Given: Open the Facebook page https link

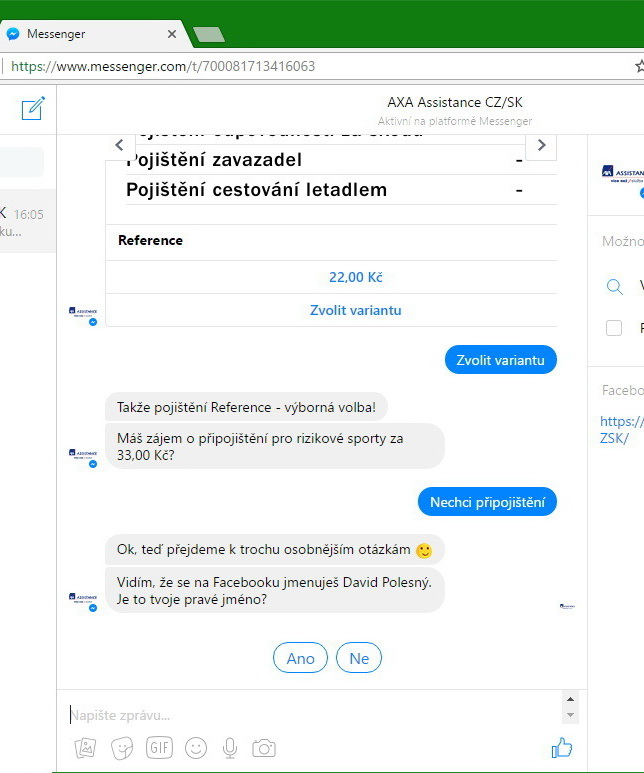Looking at the screenshot, I should tap(621, 429).
